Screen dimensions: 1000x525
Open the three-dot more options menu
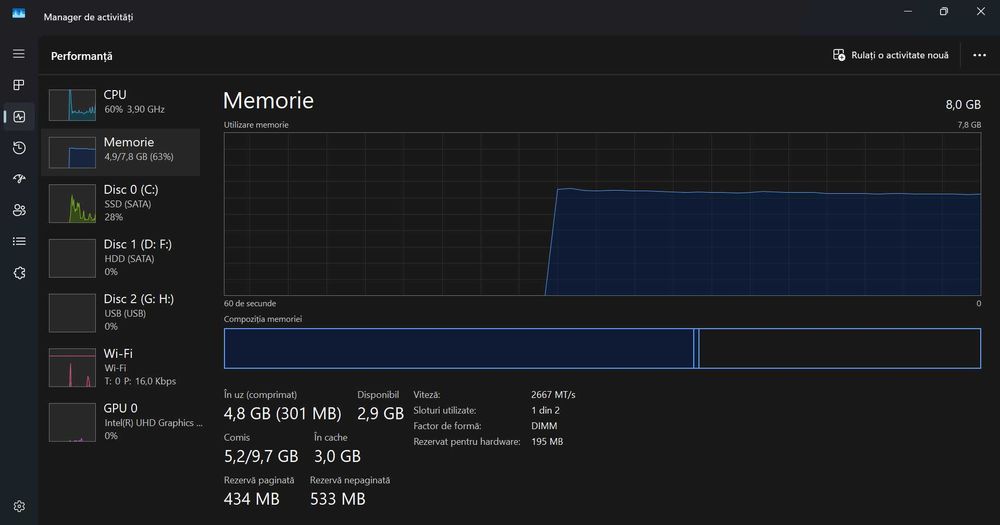[x=979, y=55]
